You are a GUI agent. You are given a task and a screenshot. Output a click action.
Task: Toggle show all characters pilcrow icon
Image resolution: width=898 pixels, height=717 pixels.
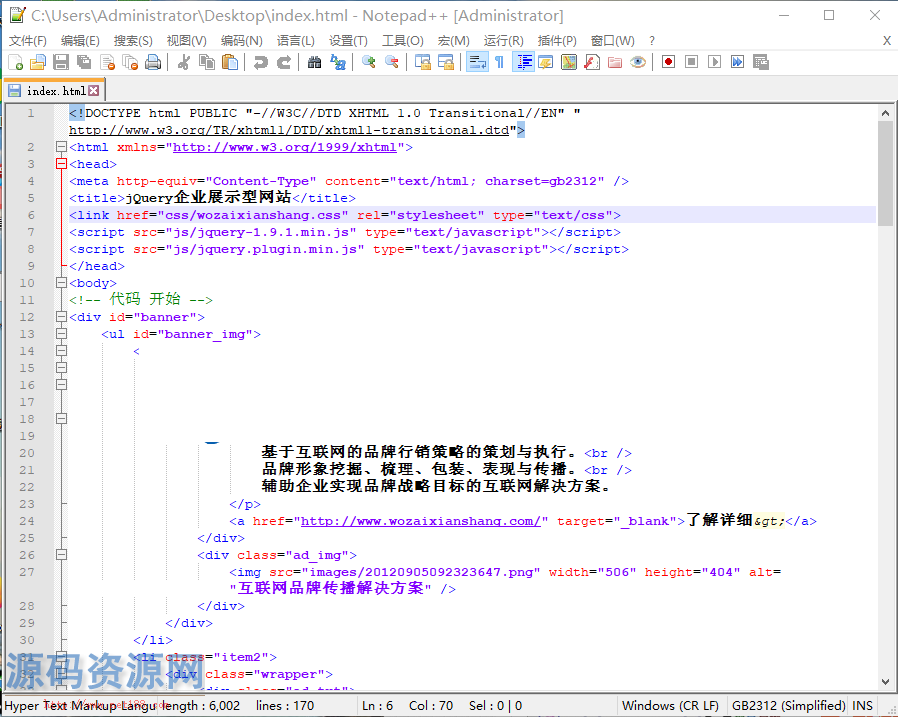click(x=499, y=62)
